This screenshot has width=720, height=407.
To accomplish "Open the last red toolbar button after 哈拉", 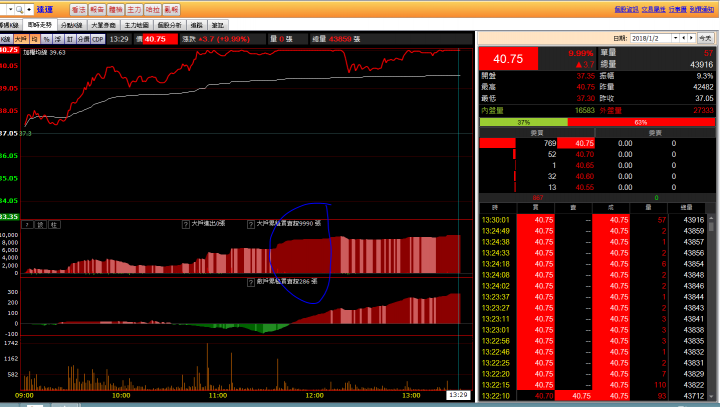I will [x=171, y=10].
